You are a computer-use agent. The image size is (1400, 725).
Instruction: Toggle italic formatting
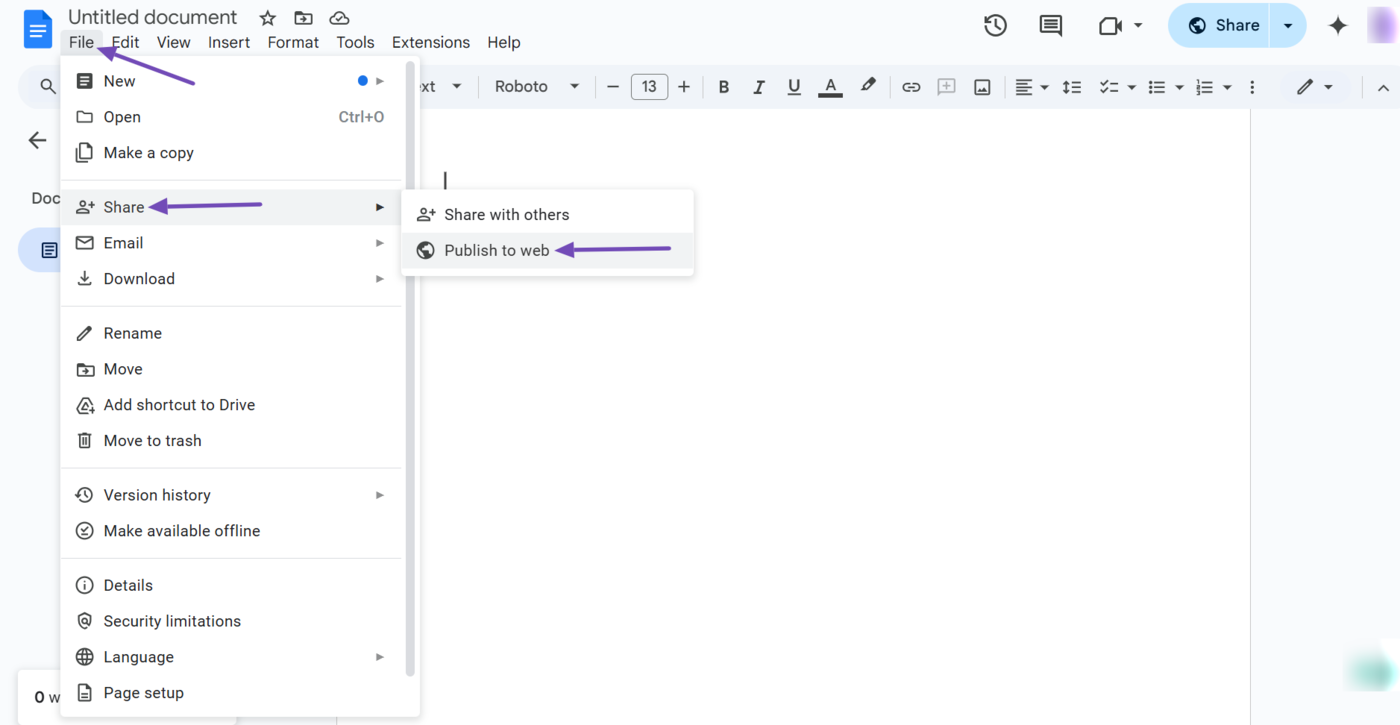758,87
